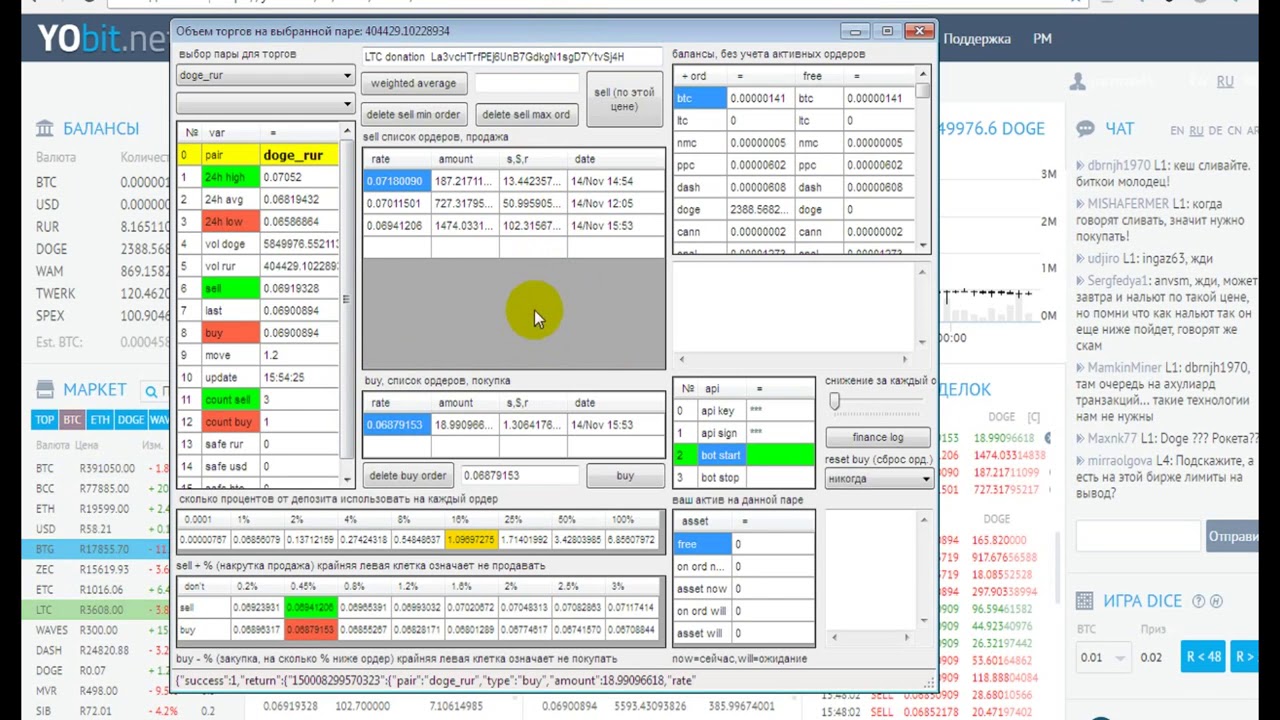Select the TOP market tab
Image resolution: width=1280 pixels, height=720 pixels.
[45, 420]
